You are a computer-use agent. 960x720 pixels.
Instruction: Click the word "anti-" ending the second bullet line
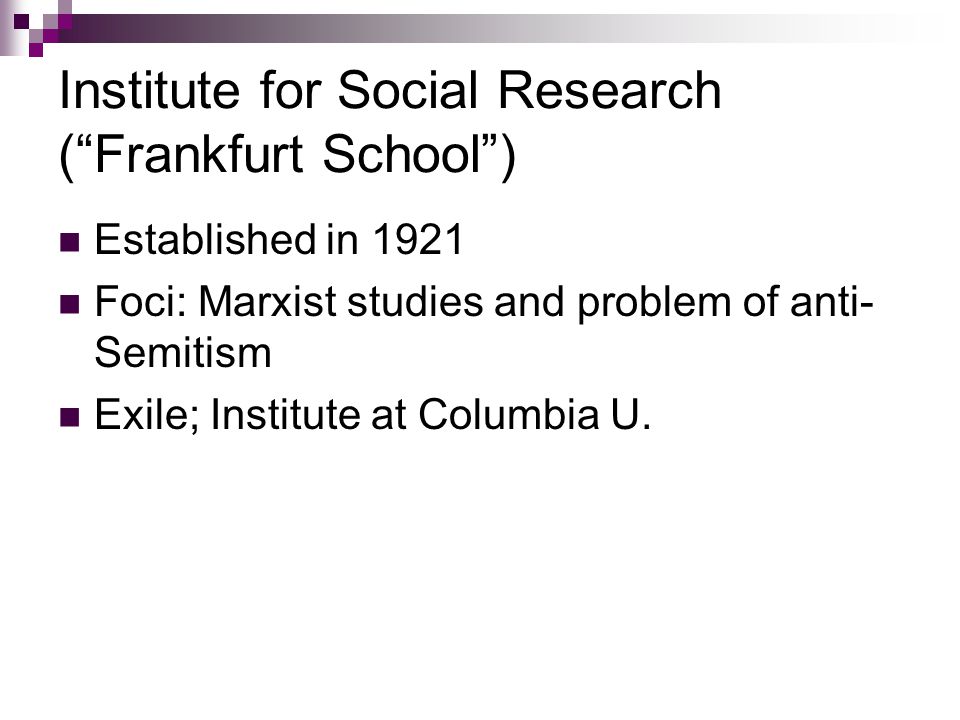point(831,302)
